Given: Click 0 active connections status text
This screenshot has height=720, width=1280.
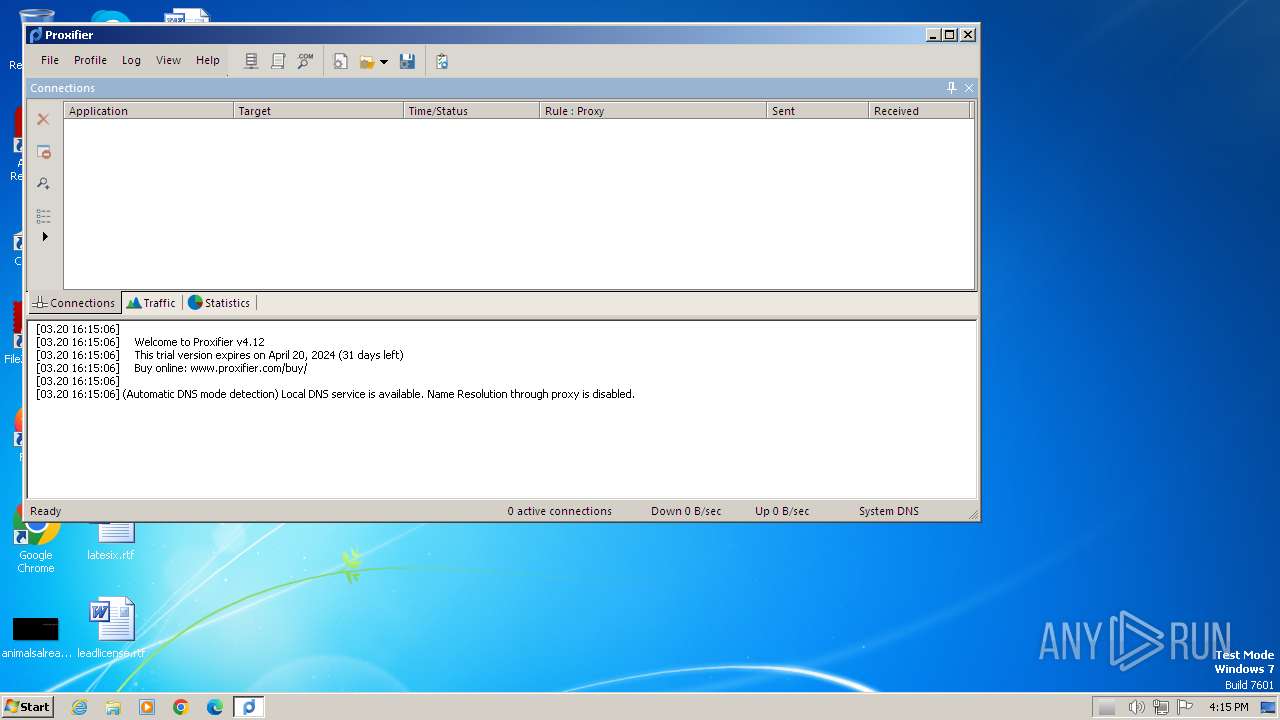Looking at the screenshot, I should 559,511.
